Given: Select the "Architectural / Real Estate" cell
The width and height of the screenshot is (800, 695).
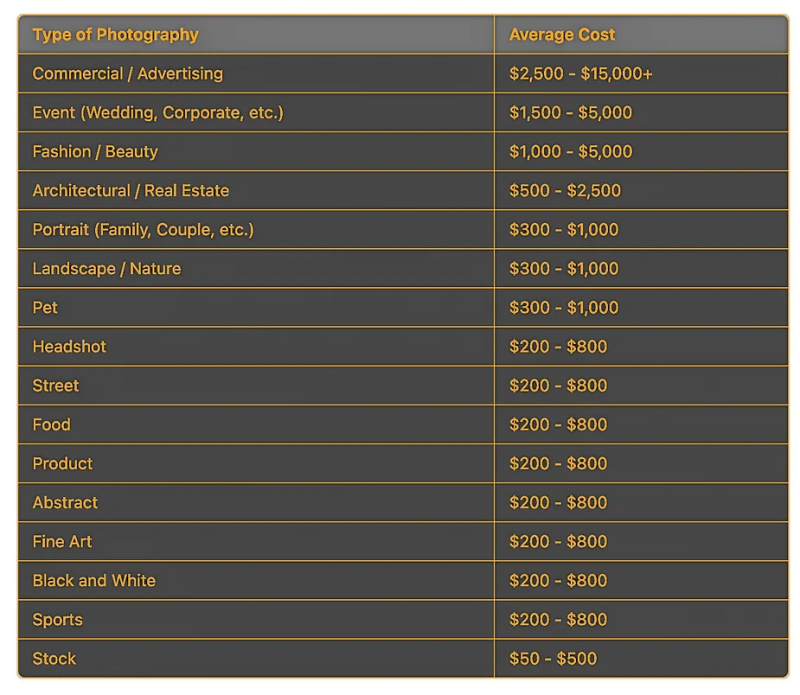Looking at the screenshot, I should [x=130, y=191].
